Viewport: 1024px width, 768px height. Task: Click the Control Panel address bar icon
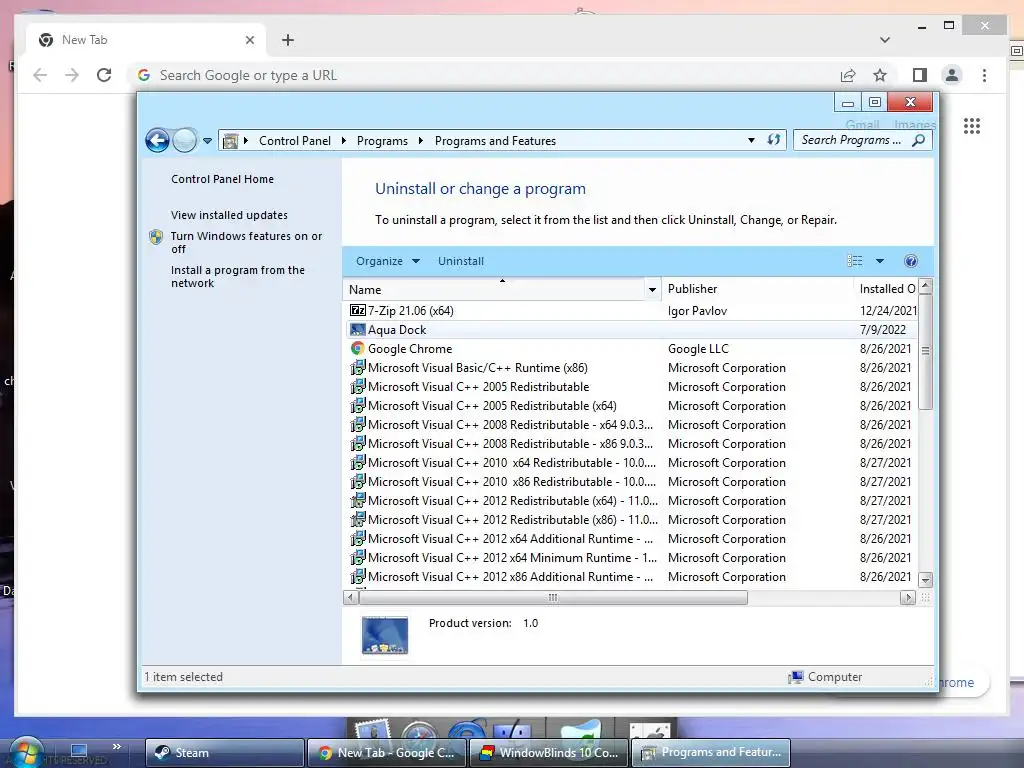(x=231, y=140)
